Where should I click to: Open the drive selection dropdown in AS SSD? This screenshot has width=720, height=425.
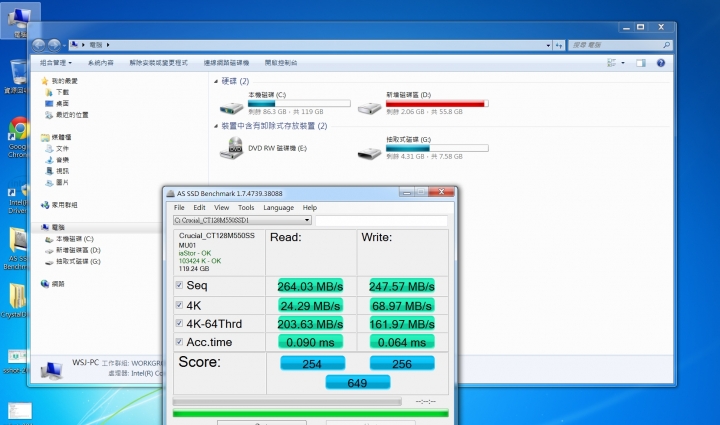click(x=307, y=220)
